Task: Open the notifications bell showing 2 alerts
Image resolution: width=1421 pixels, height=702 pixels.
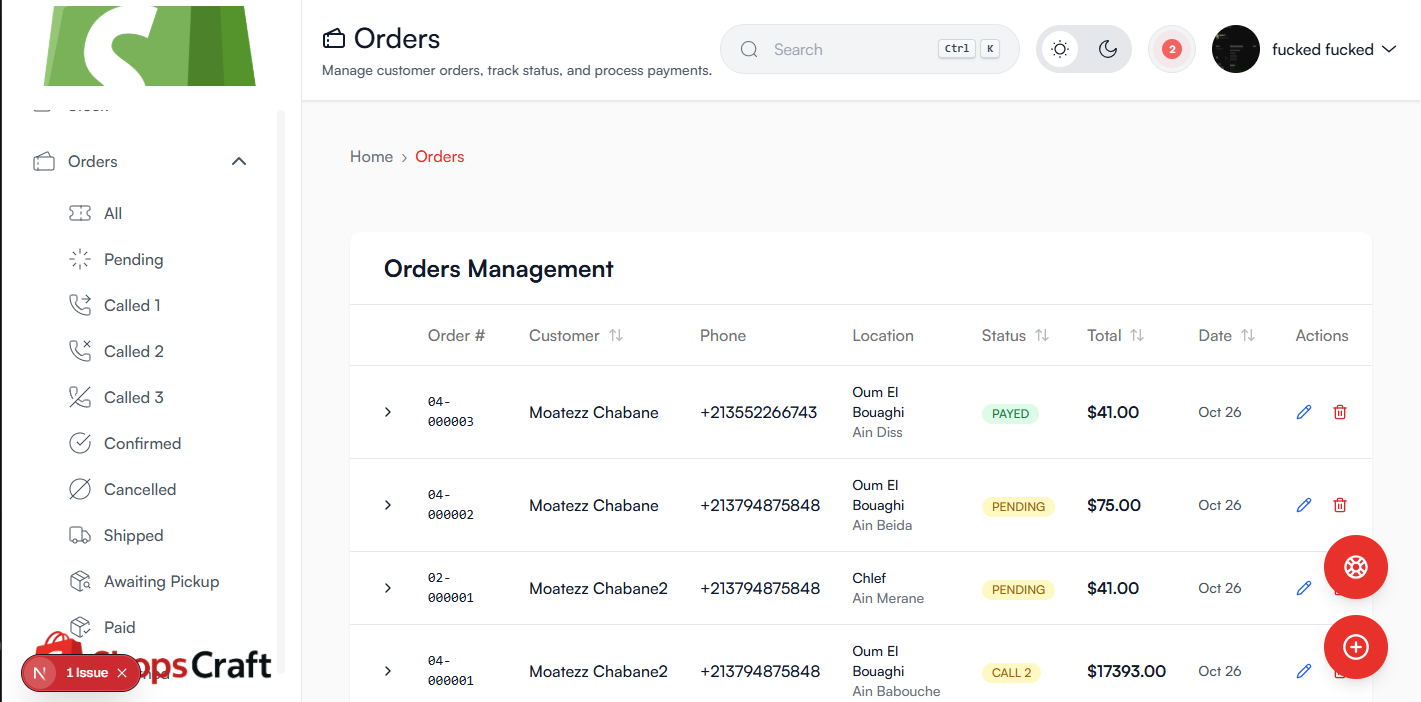Action: pyautogui.click(x=1171, y=48)
